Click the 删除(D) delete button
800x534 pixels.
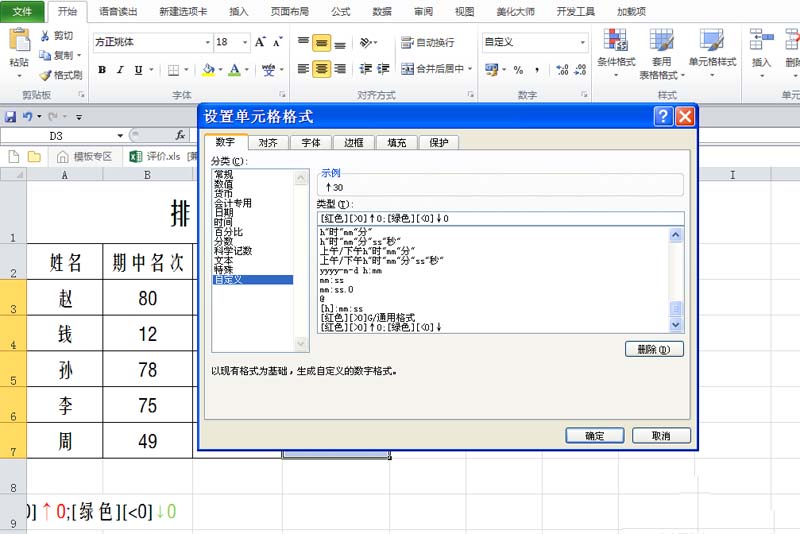654,349
